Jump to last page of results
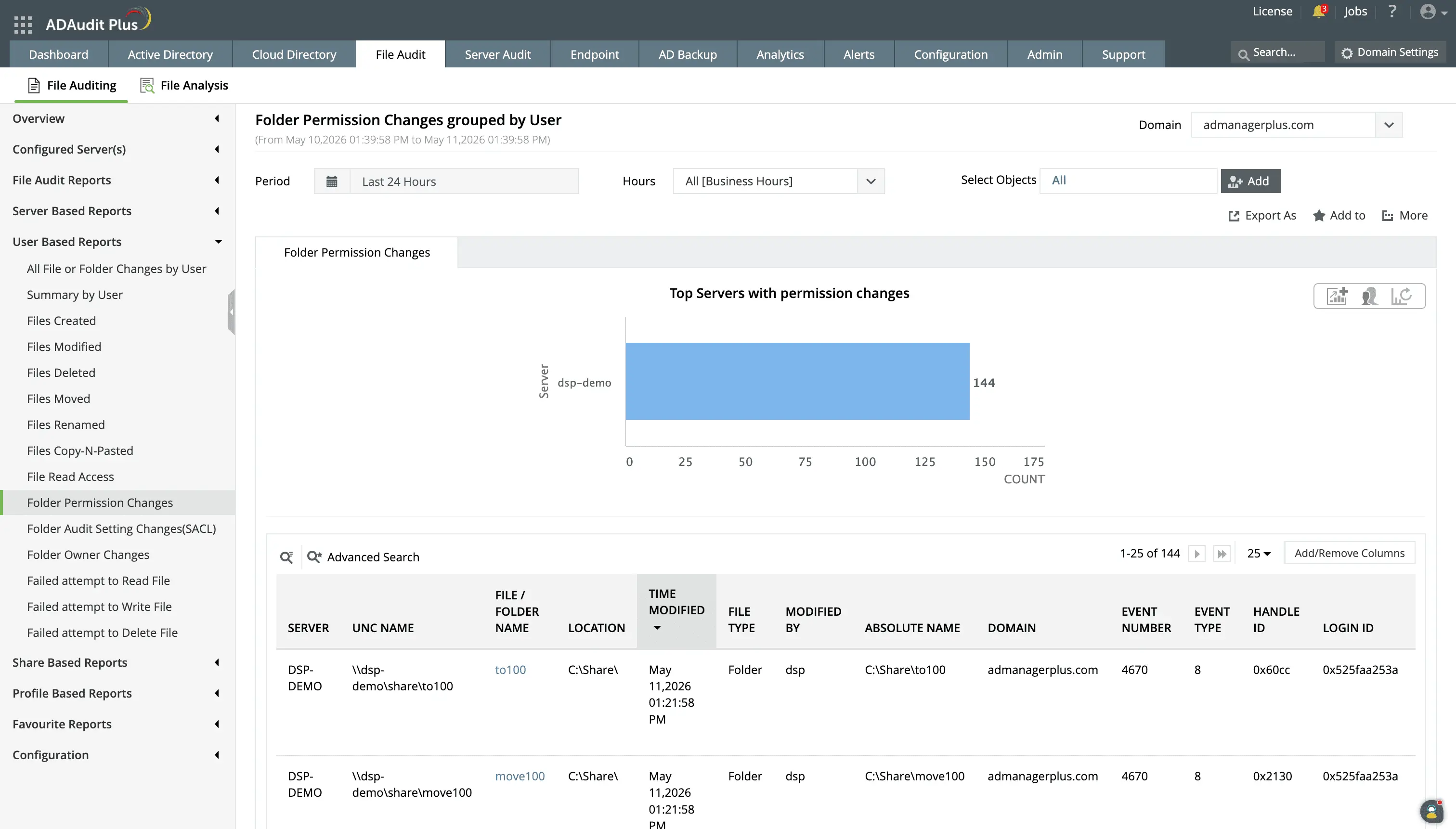This screenshot has height=829, width=1456. [1222, 554]
